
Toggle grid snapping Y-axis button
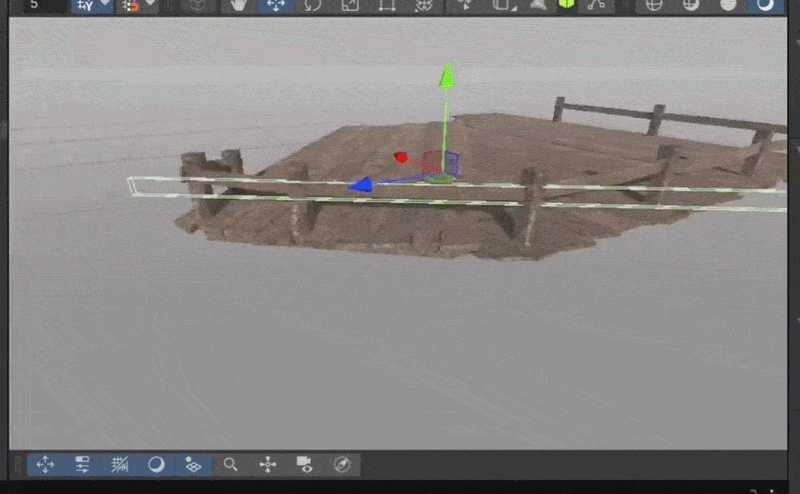[x=85, y=6]
